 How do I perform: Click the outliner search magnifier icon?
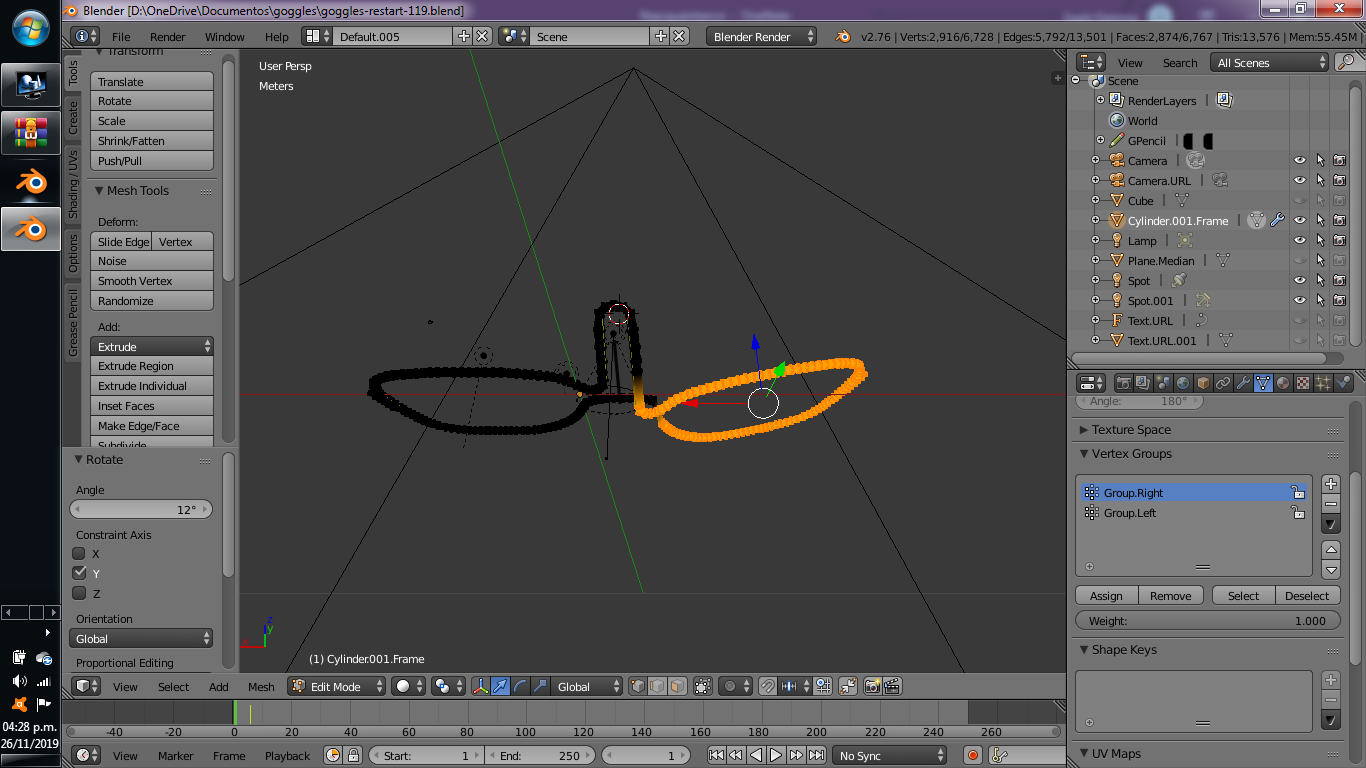pyautogui.click(x=1346, y=62)
